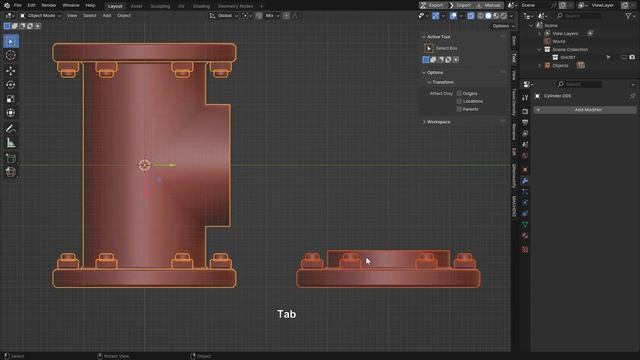Select the Measure tool
The image size is (640, 360).
(x=11, y=143)
